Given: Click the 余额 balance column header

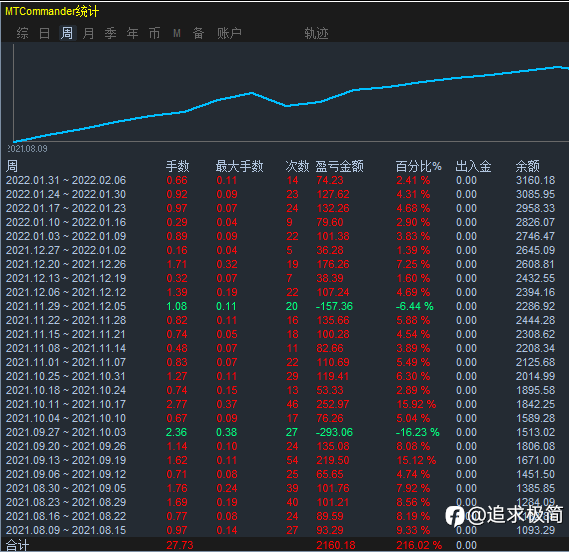Looking at the screenshot, I should (x=527, y=166).
